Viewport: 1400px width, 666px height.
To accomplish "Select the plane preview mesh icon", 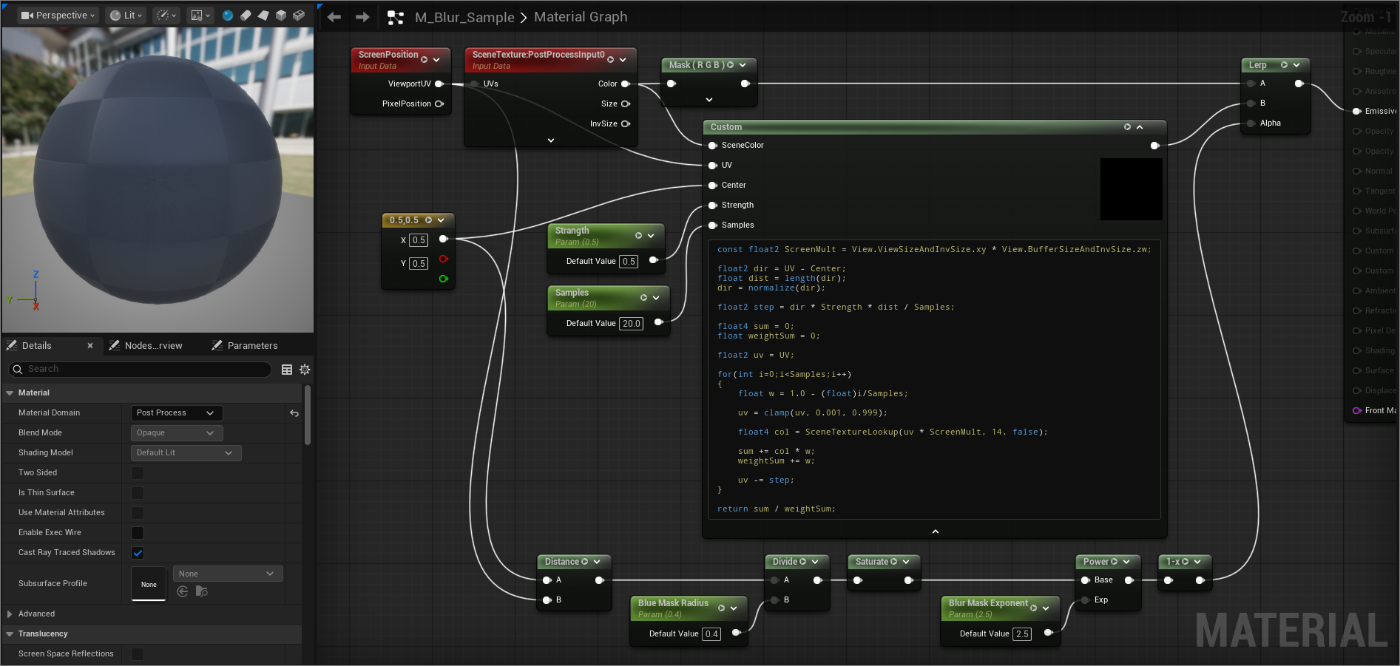I will coord(263,16).
